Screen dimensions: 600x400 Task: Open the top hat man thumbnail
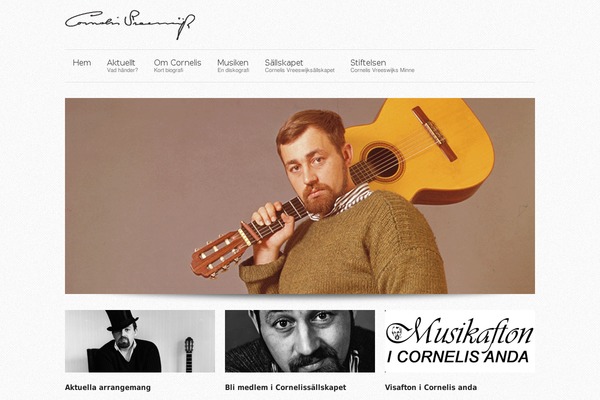point(140,341)
